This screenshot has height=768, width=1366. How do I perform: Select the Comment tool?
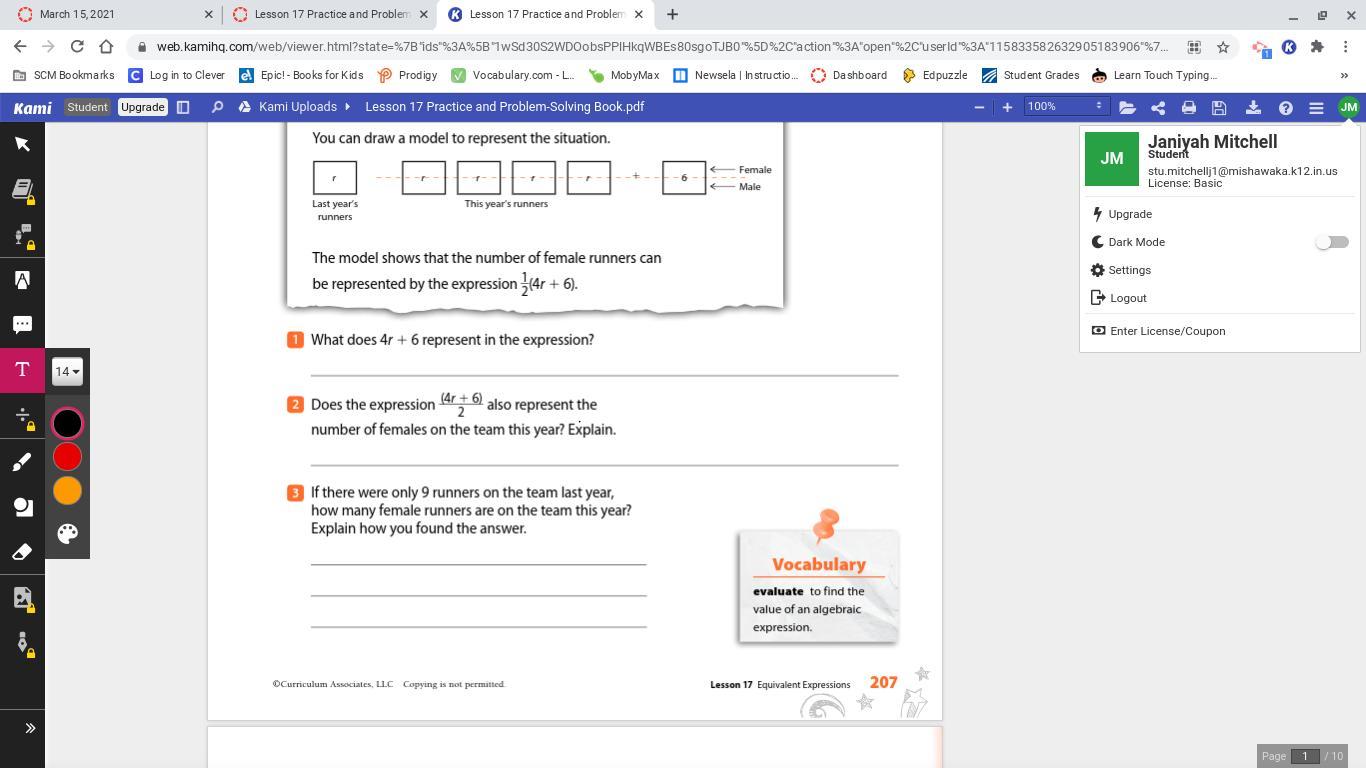(x=22, y=325)
